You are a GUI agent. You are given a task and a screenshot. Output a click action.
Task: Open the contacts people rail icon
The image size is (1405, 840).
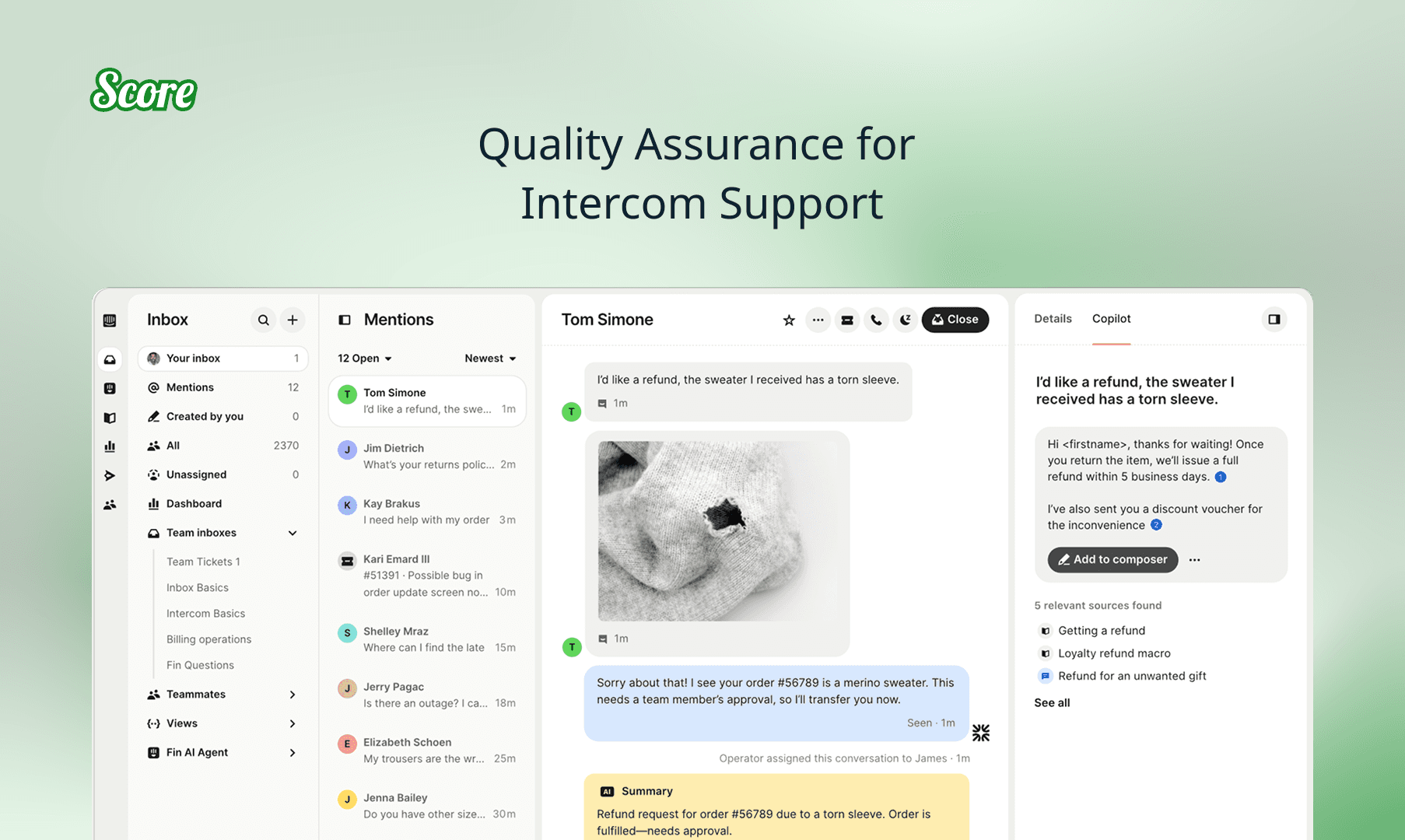[110, 505]
